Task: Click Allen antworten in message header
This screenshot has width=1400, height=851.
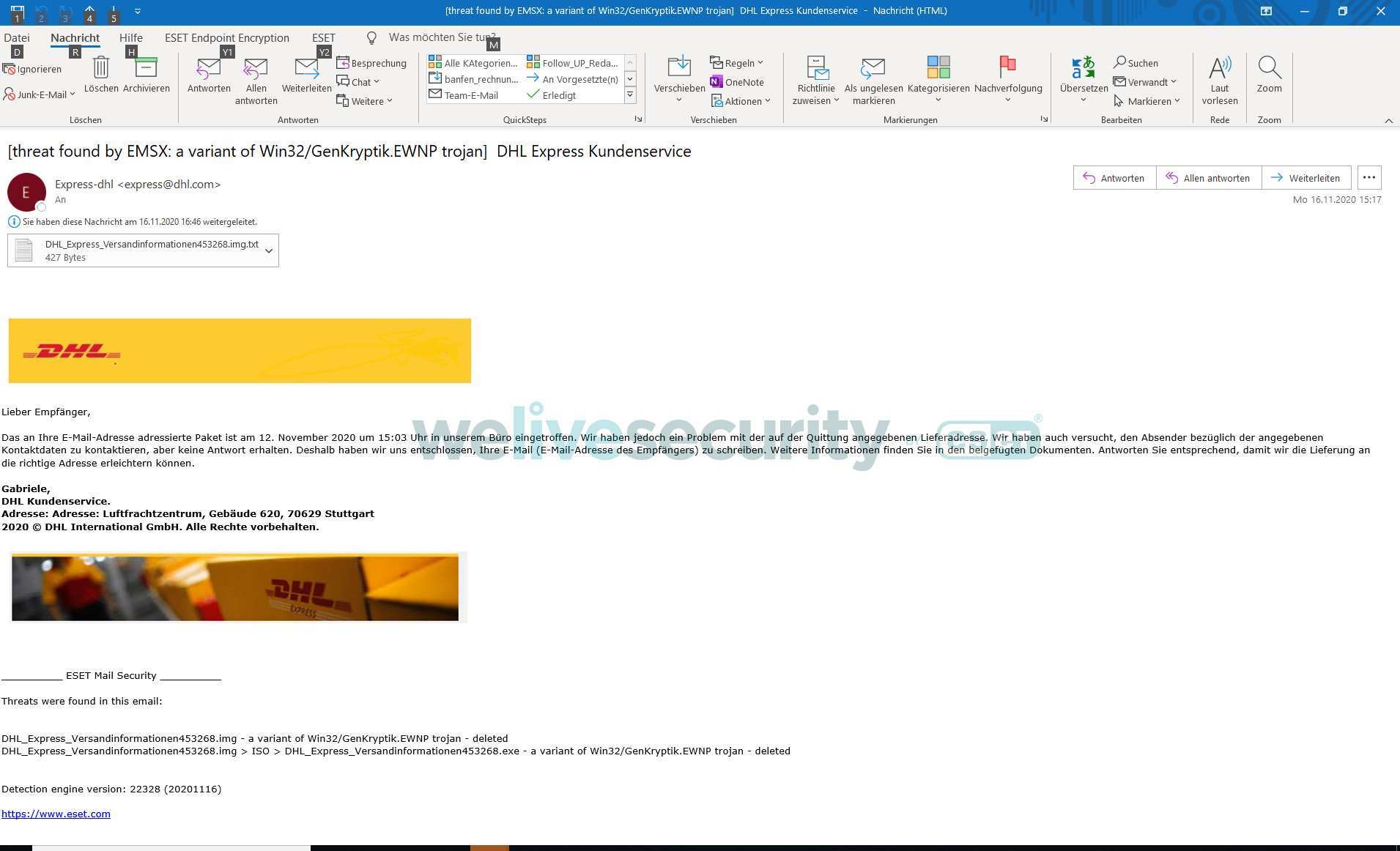Action: [x=1208, y=178]
